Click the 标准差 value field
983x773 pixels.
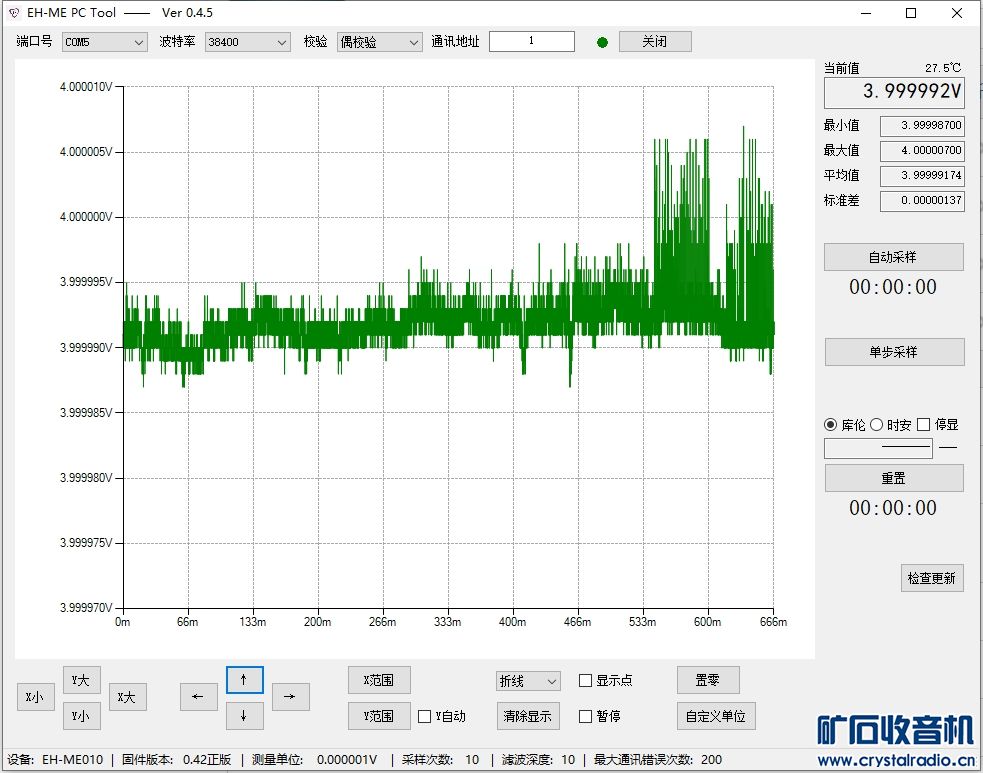click(x=922, y=201)
